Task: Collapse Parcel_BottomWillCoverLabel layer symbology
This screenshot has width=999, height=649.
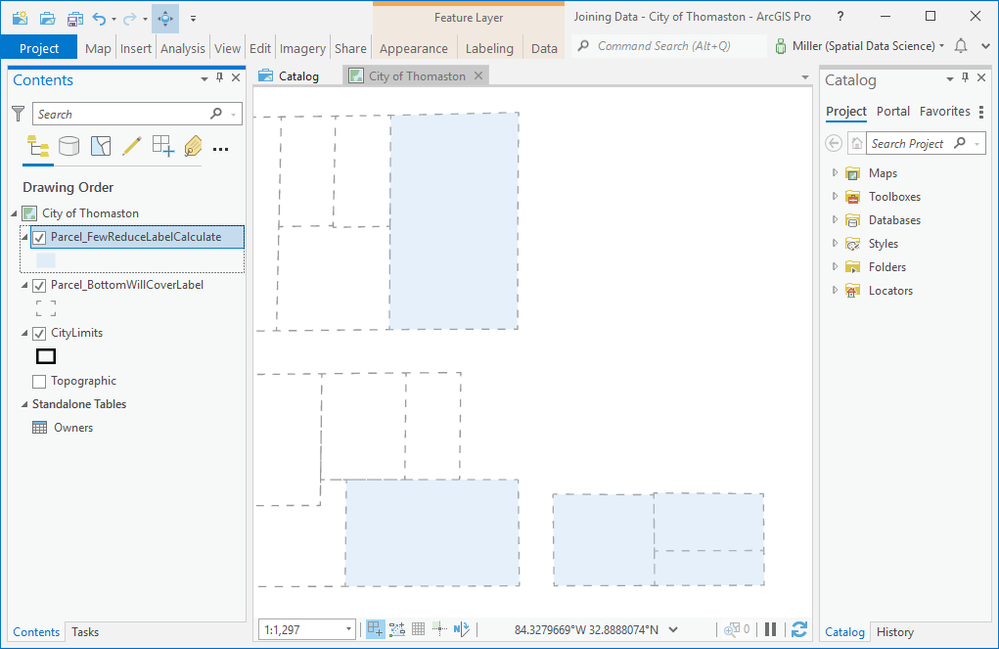Action: point(25,285)
